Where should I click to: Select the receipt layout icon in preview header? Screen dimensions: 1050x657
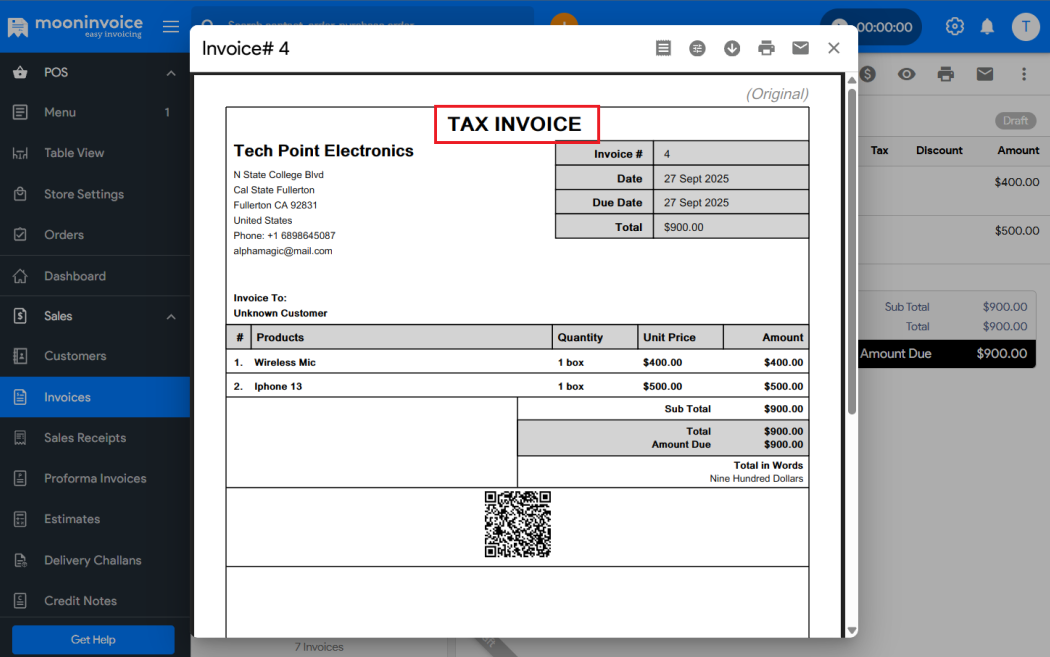click(x=663, y=47)
